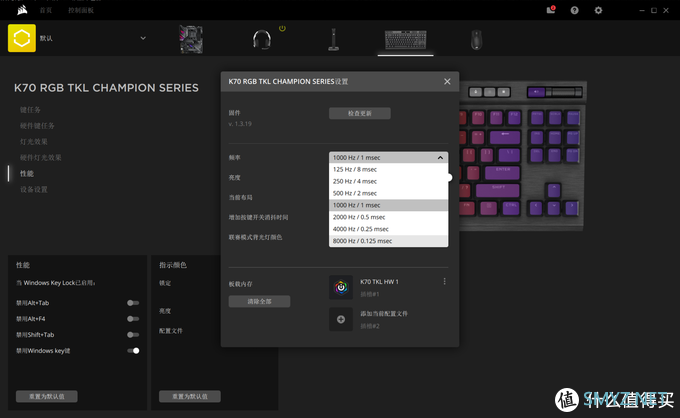This screenshot has height=418, width=680.
Task: Toggle 禁用Alt+F4 switch
Action: [x=133, y=319]
